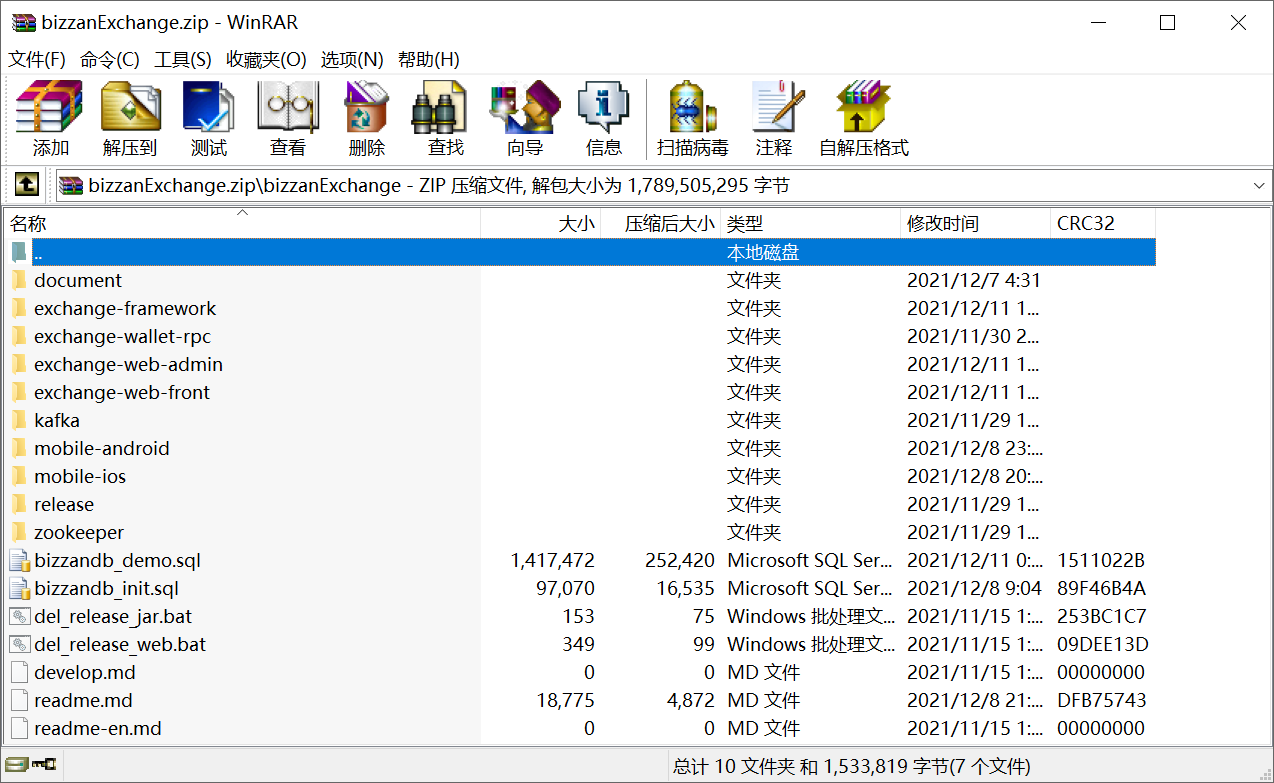Sort by 压缩后大小 column header
1274x783 pixels.
660,223
